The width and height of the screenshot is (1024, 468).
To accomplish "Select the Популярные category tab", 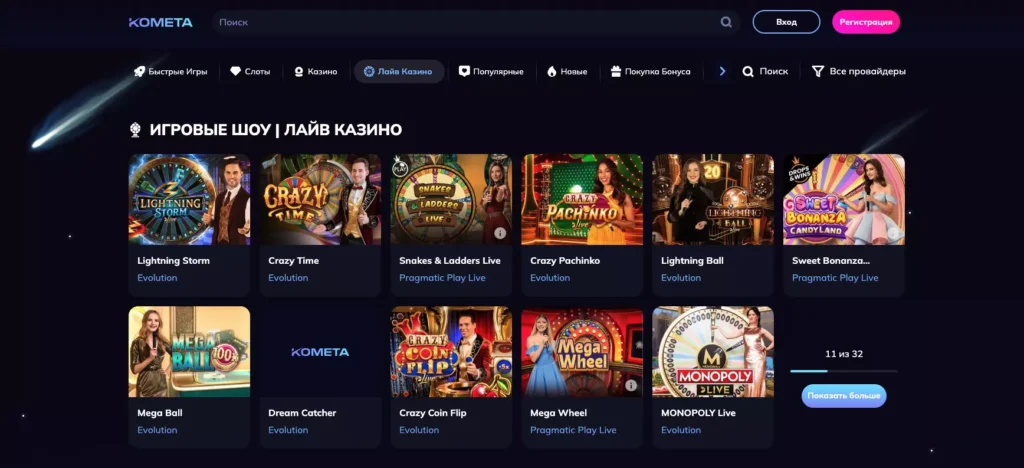I will tap(491, 72).
